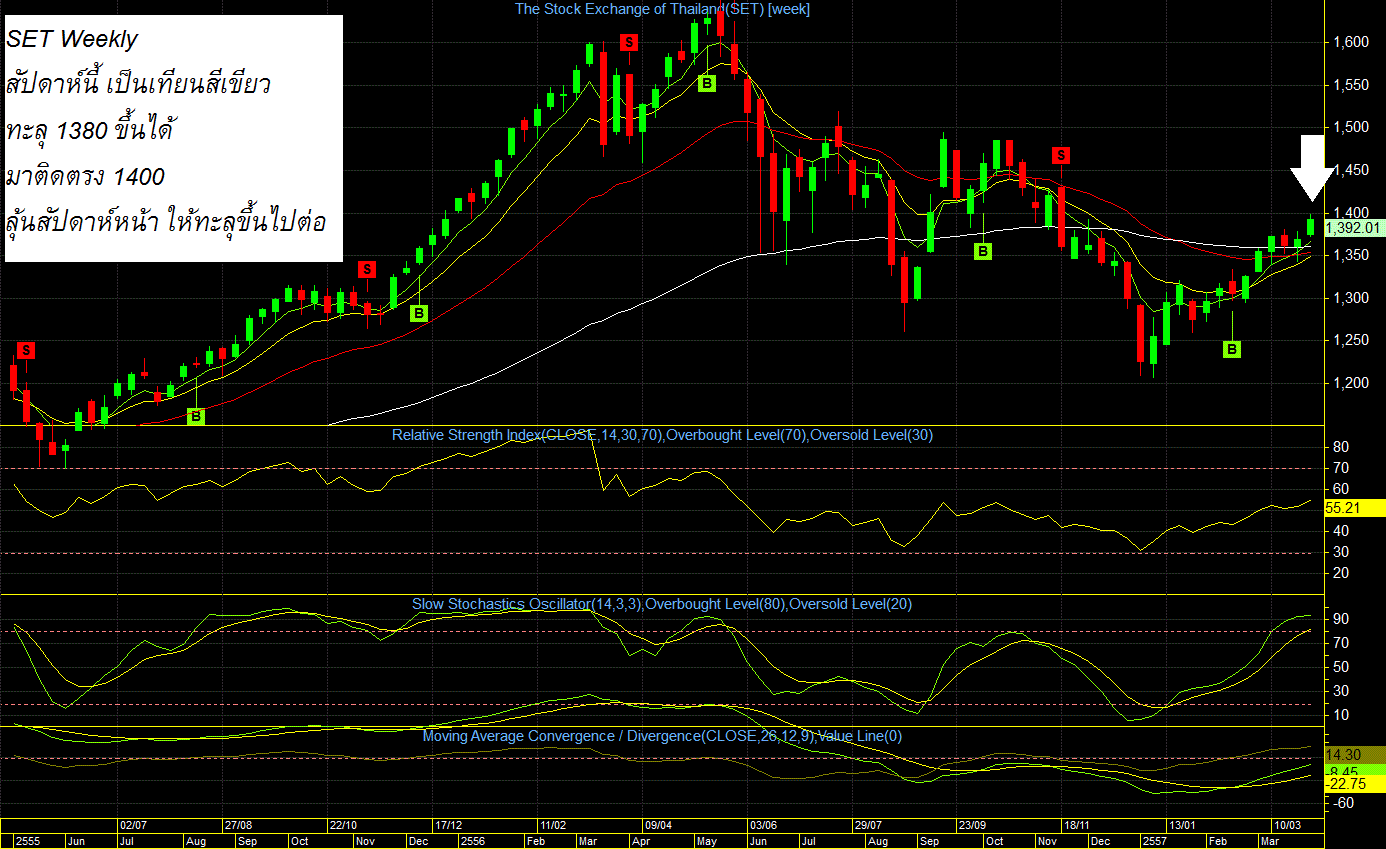Click the red S marker near the April 2556 peak
Image resolution: width=1386 pixels, height=849 pixels.
628,42
